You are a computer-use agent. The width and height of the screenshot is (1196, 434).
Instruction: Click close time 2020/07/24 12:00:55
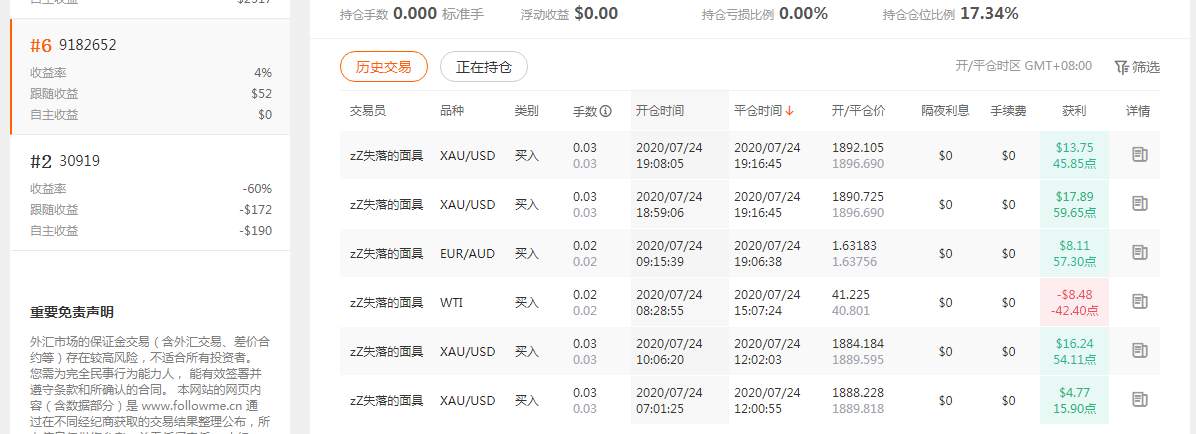coord(767,400)
